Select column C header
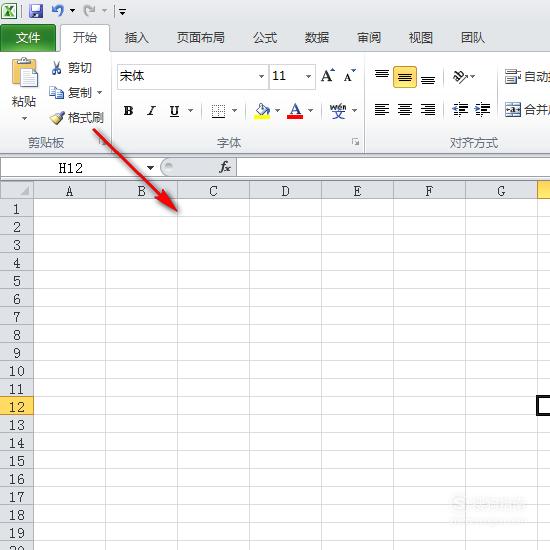This screenshot has width=550, height=550. [x=213, y=191]
